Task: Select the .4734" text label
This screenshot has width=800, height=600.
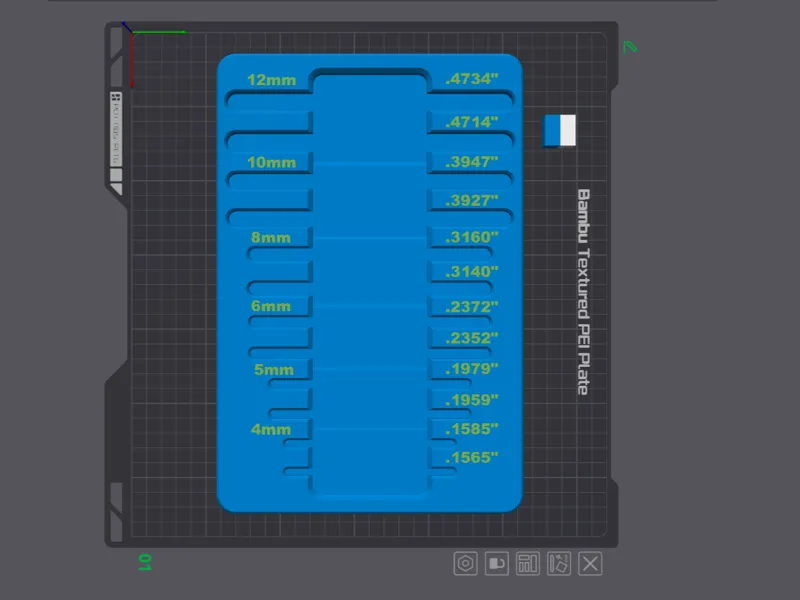Action: (x=471, y=79)
